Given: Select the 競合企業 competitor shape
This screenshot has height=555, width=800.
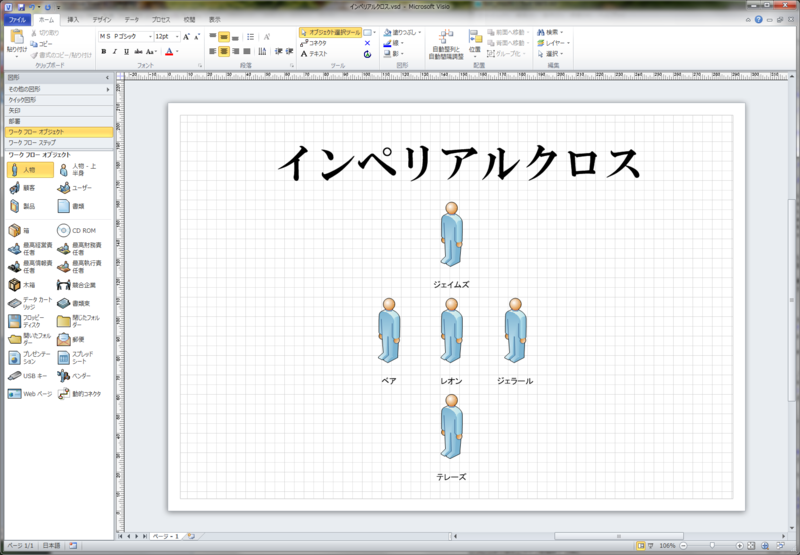Looking at the screenshot, I should click(x=77, y=285).
